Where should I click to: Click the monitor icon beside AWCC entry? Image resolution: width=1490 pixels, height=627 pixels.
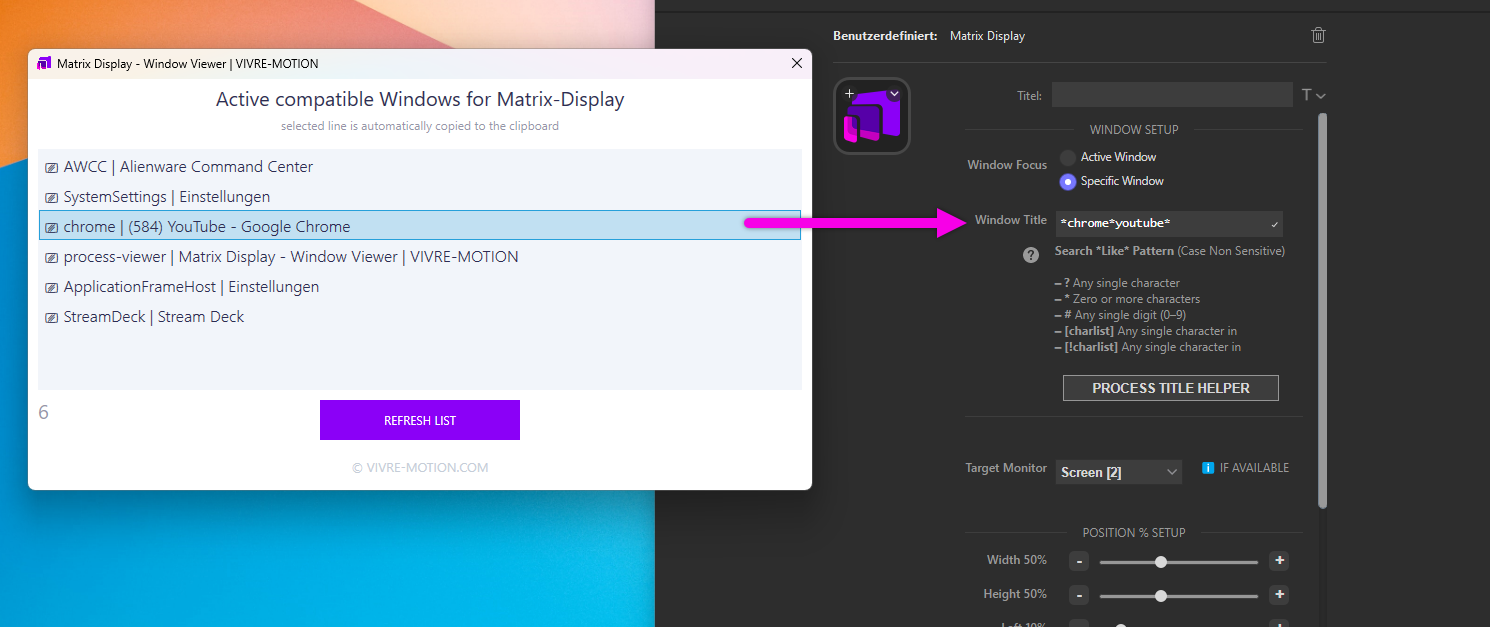[50, 166]
